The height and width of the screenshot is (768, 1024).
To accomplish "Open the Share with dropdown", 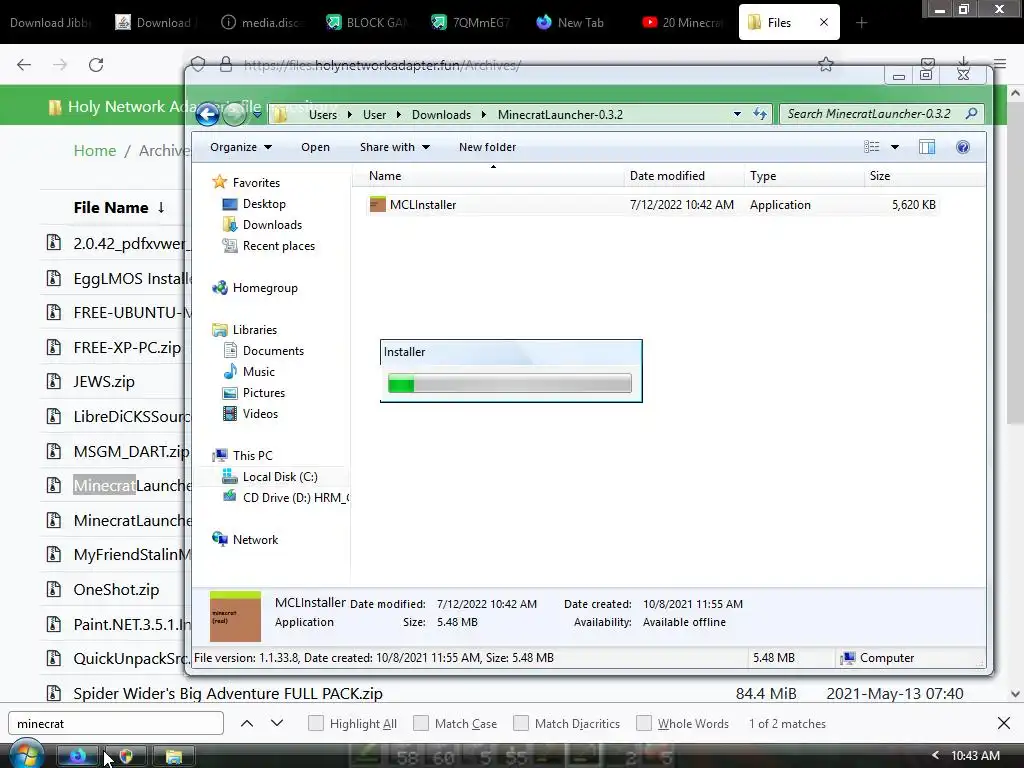I will 394,147.
